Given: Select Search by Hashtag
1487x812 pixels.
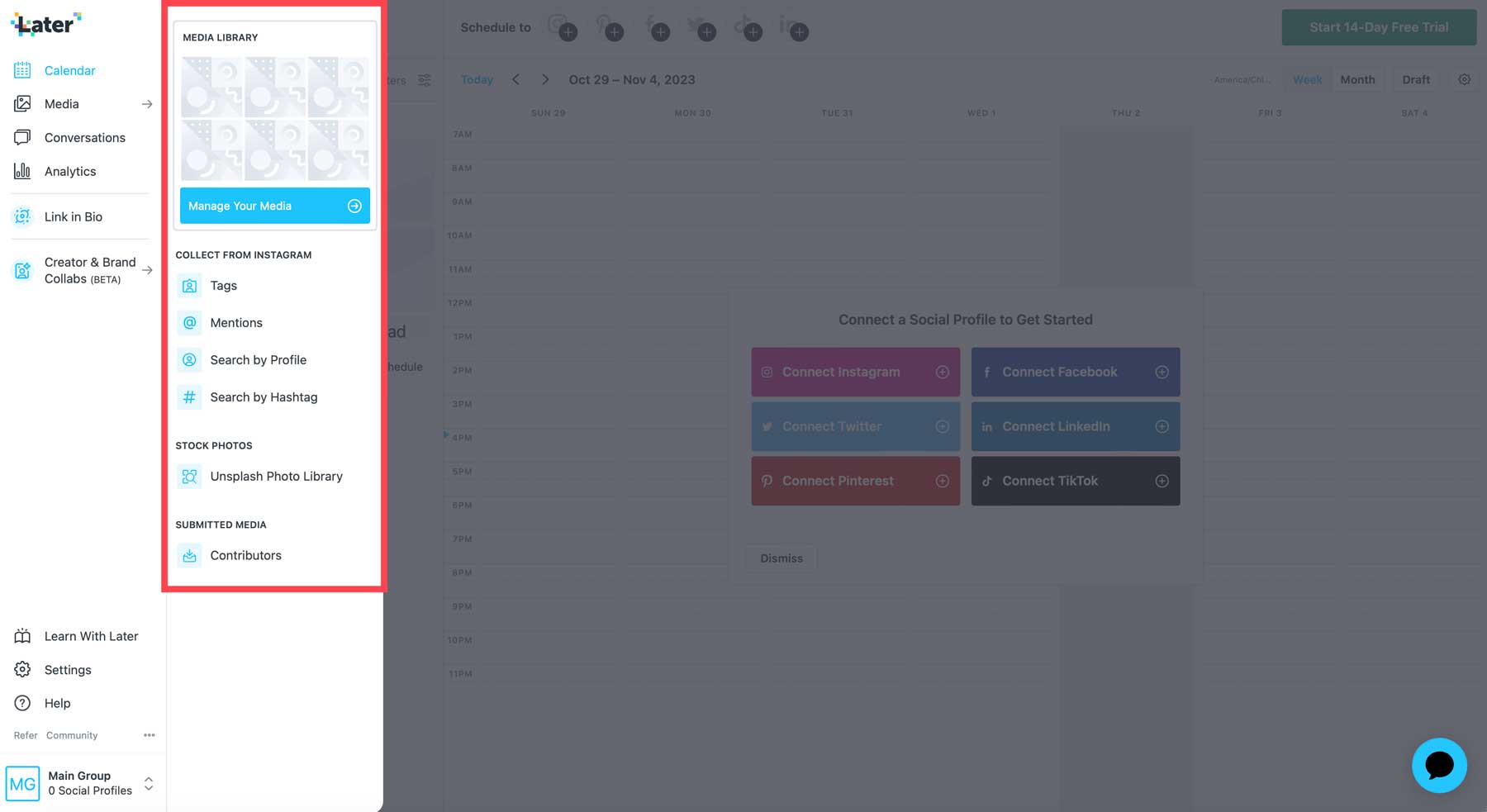Looking at the screenshot, I should point(264,397).
